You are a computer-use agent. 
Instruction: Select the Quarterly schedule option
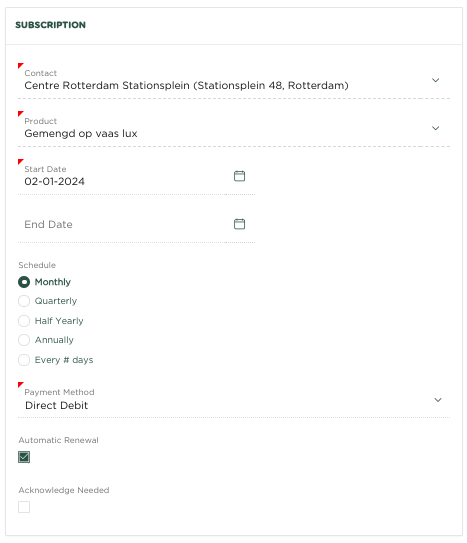24,301
